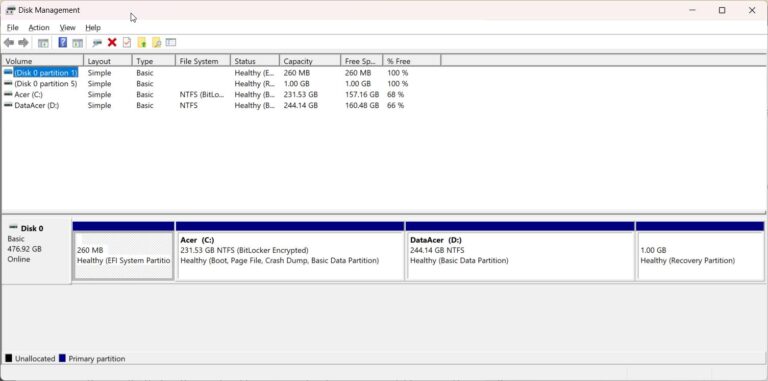Click the drive icon beside DataAcer (D:) row
This screenshot has width=768, height=381.
point(8,105)
